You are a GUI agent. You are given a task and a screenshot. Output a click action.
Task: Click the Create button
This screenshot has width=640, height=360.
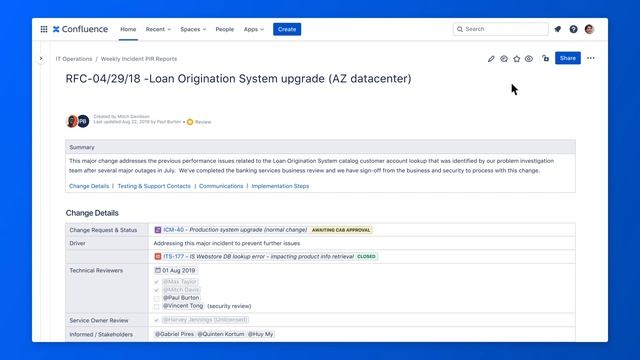(287, 29)
